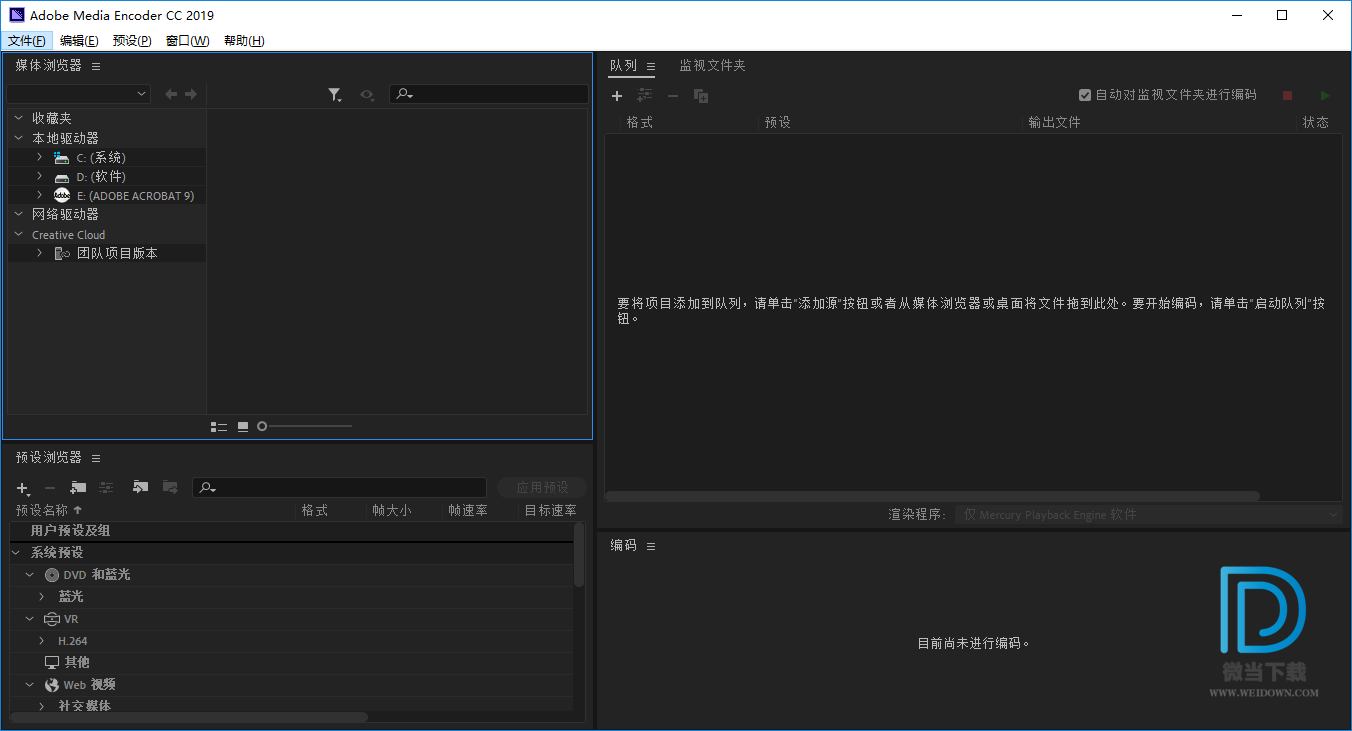1352x731 pixels.
Task: Select the 队列 tab
Action: pos(623,65)
